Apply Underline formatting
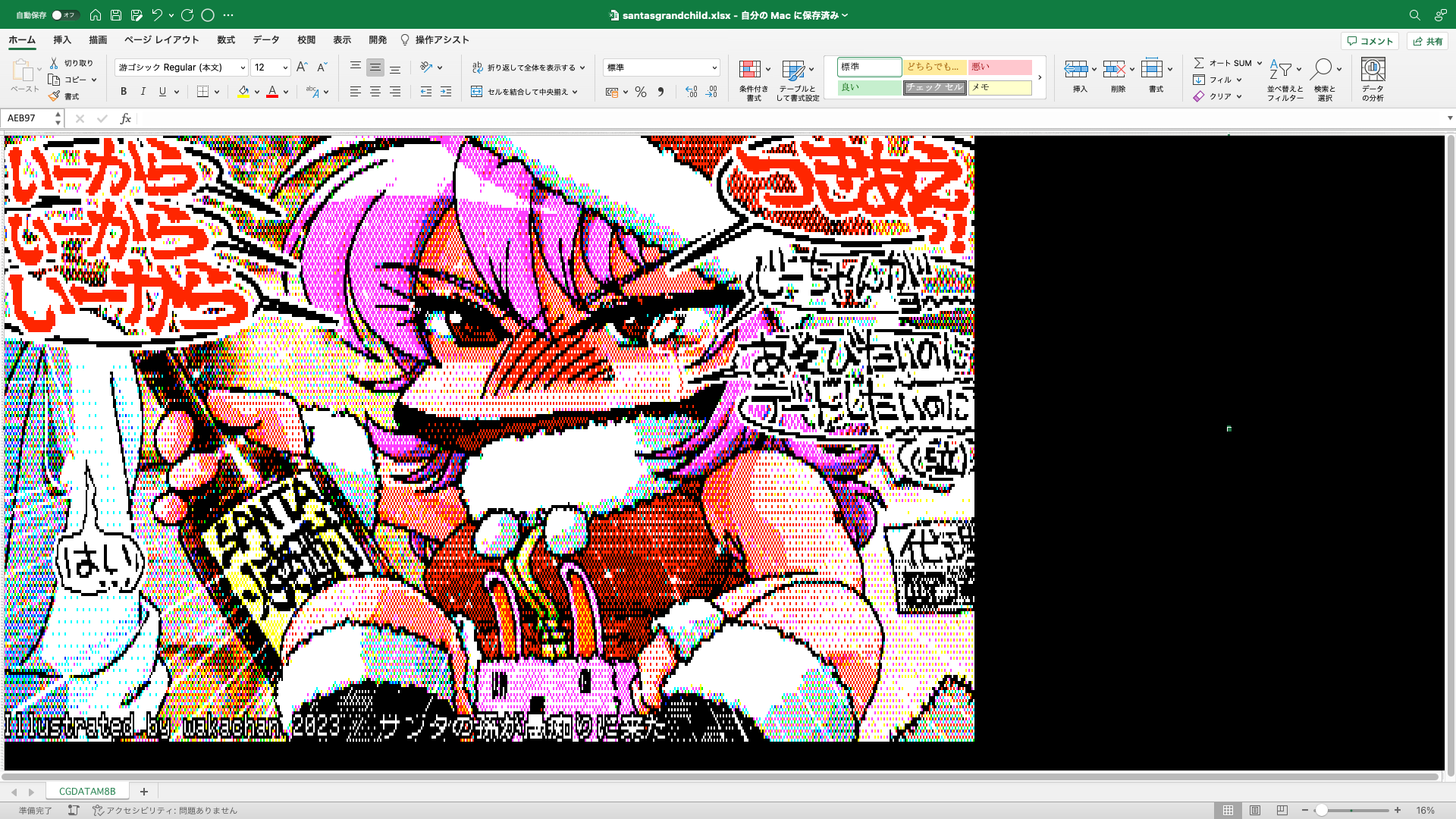Viewport: 1456px width, 819px height. pyautogui.click(x=162, y=91)
